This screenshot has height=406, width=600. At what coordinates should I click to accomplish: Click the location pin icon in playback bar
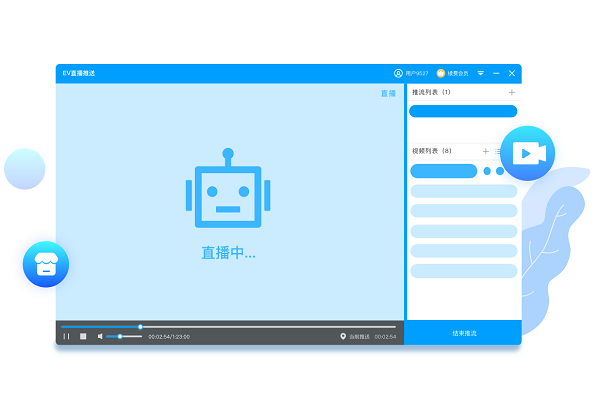(343, 336)
